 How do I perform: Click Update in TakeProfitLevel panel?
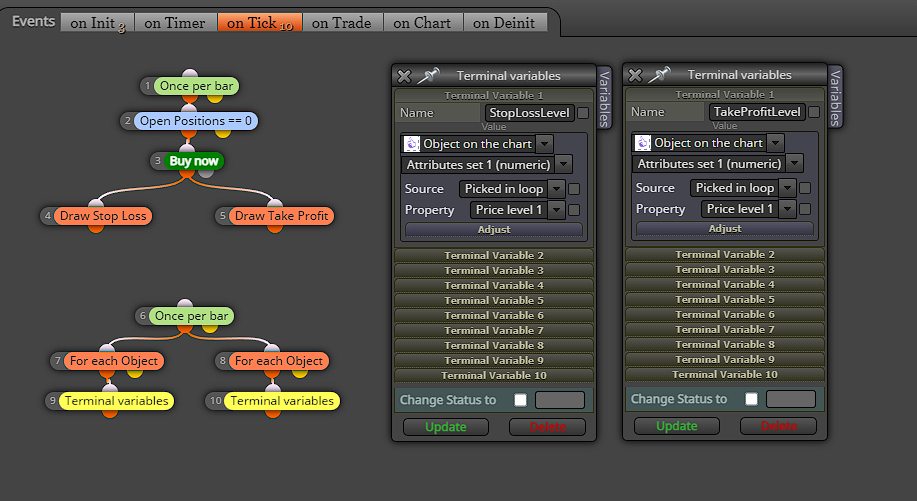(677, 426)
